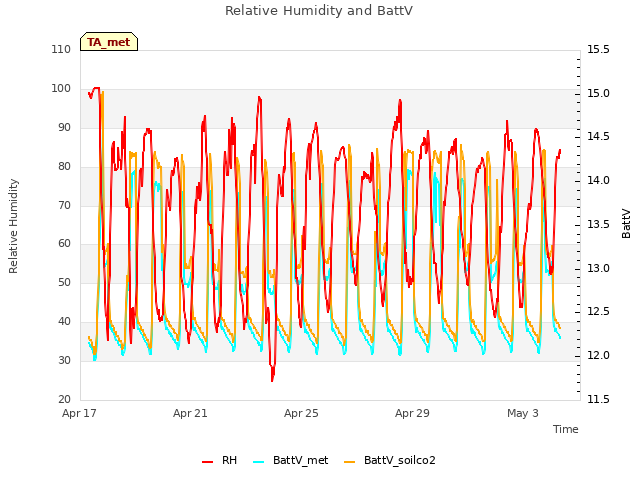Image resolution: width=640 pixels, height=480 pixels.
Task: Click the 110 left axis value
Action: (61, 49)
